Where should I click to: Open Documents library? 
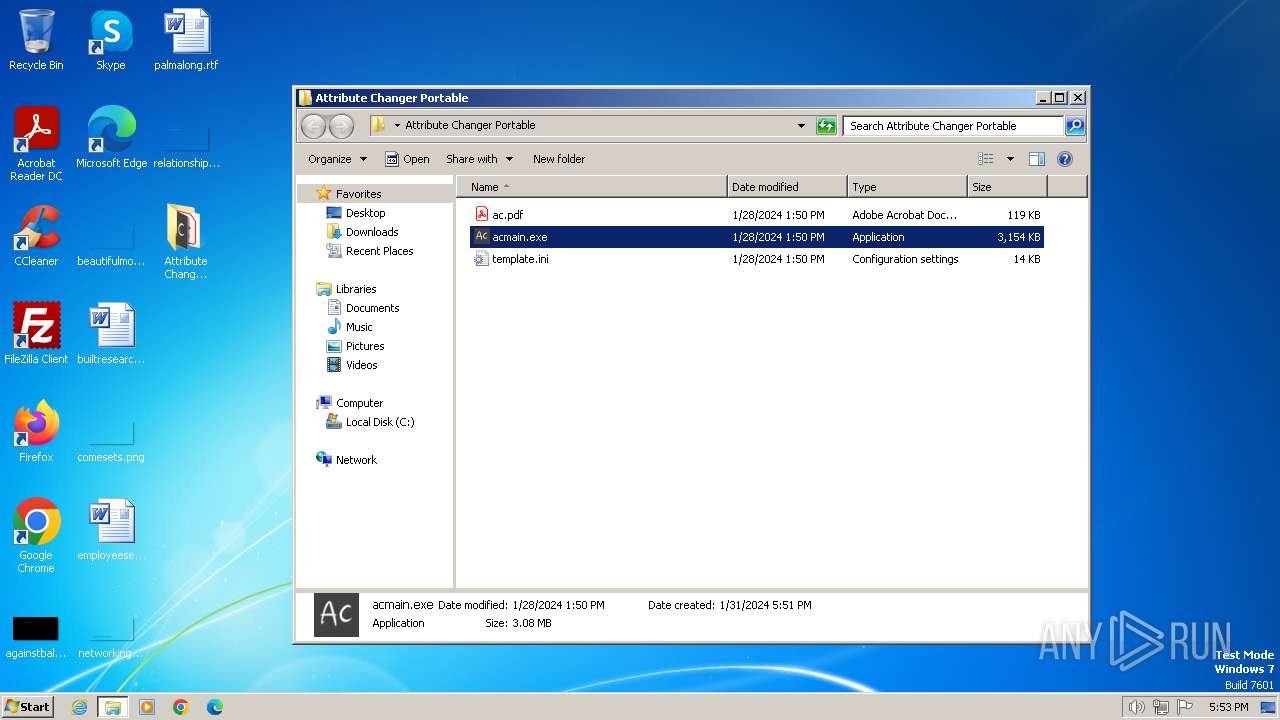pyautogui.click(x=372, y=308)
